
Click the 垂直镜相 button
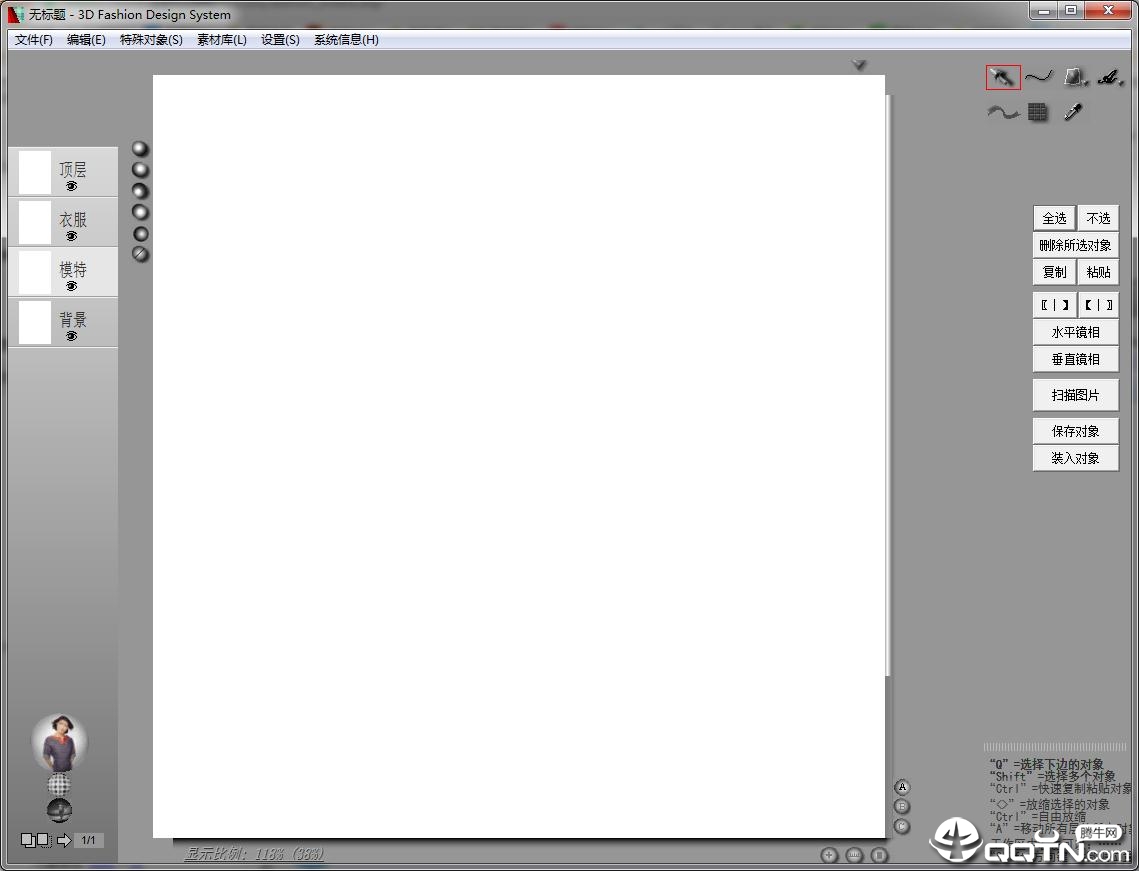[x=1076, y=359]
